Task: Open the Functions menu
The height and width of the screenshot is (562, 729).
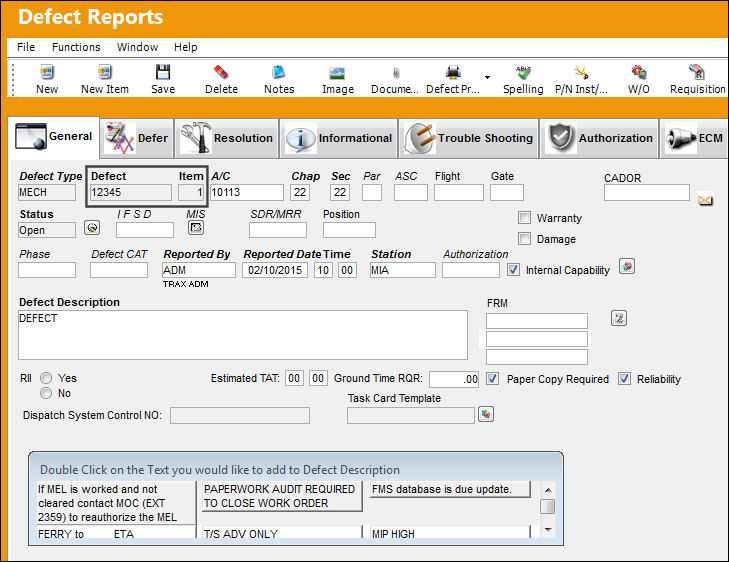Action: (x=76, y=47)
